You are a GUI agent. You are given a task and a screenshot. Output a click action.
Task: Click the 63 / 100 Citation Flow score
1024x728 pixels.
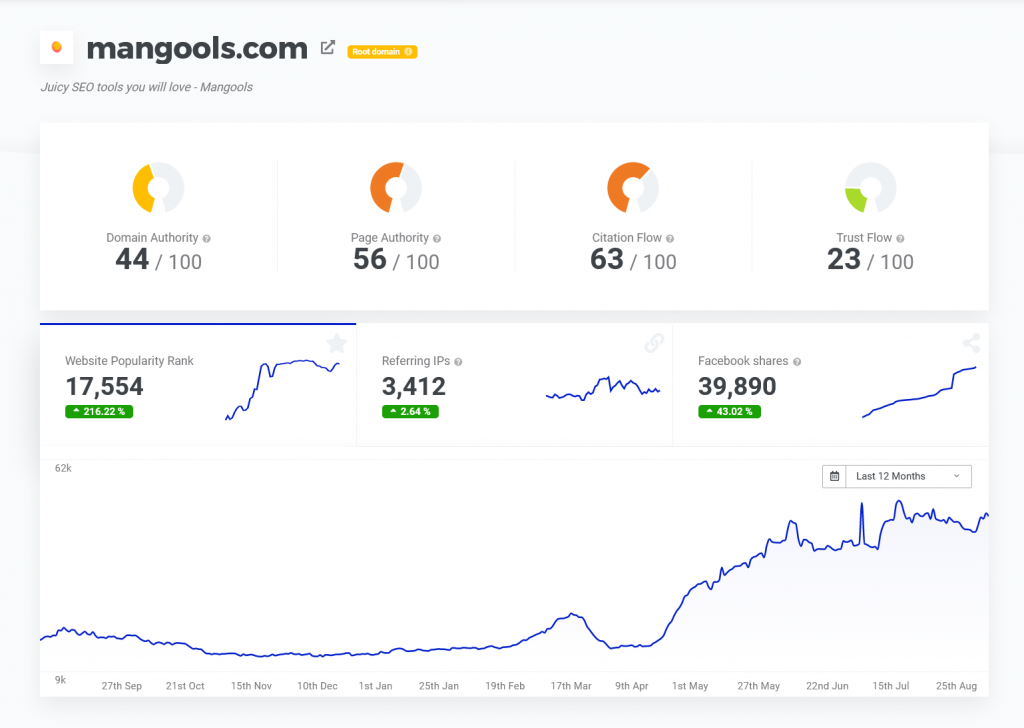pyautogui.click(x=633, y=260)
